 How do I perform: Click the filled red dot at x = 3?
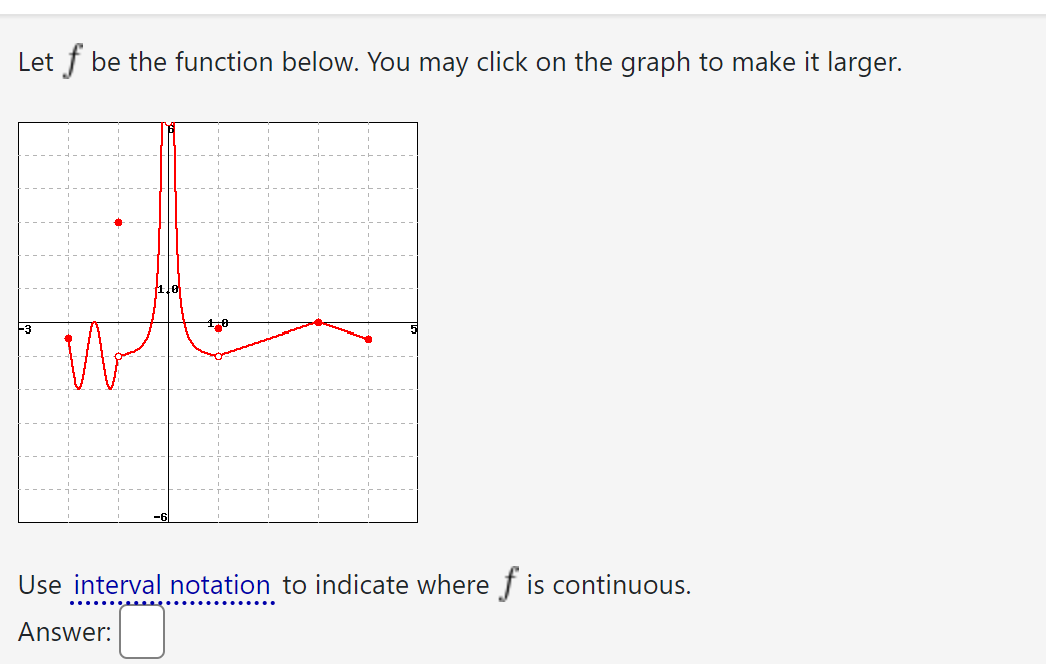click(x=318, y=322)
